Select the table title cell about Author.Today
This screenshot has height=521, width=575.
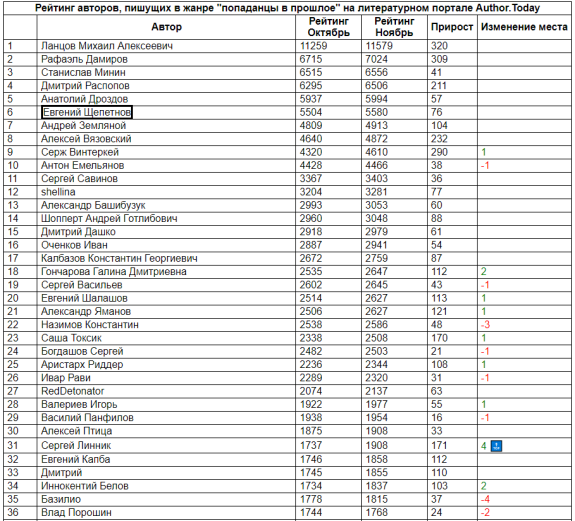tap(287, 8)
